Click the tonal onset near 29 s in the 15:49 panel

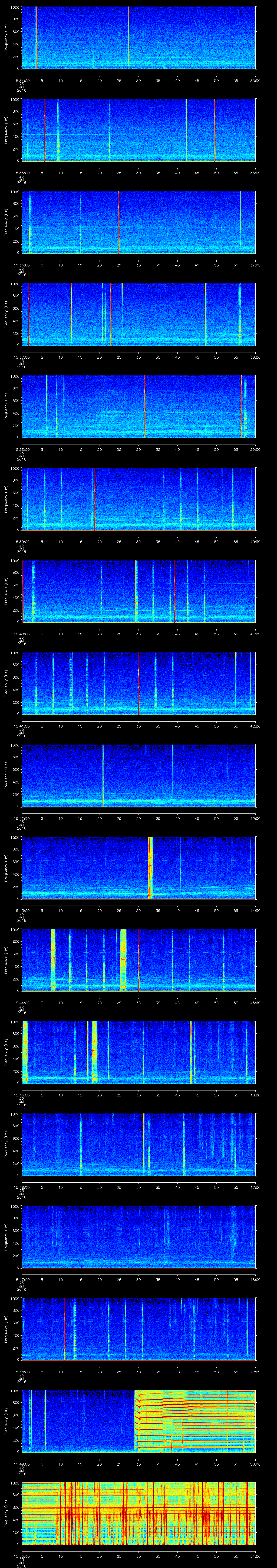click(135, 1421)
